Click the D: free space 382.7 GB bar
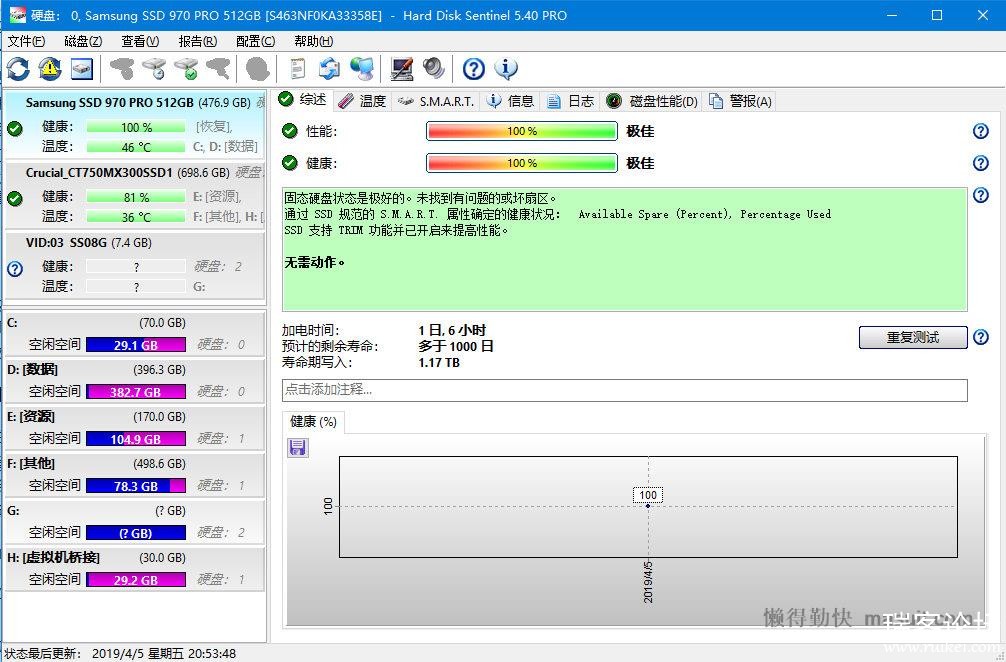Image resolution: width=1006 pixels, height=662 pixels. pos(135,392)
